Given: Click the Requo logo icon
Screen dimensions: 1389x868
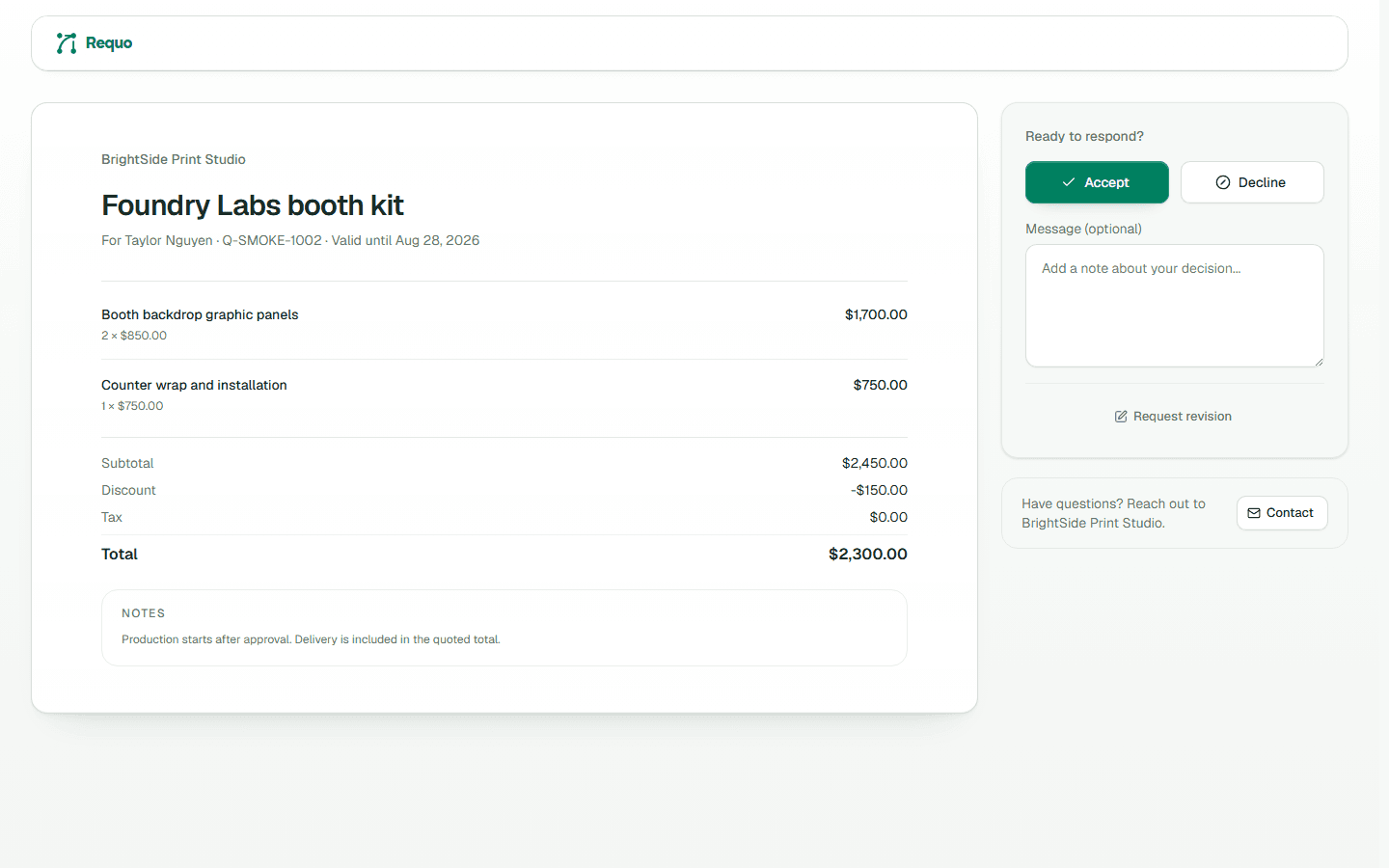Looking at the screenshot, I should (x=67, y=43).
